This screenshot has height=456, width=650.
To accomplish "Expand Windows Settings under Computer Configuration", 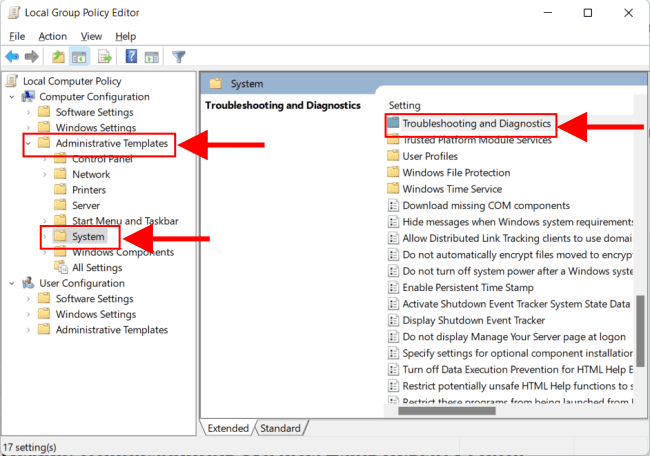I will click(x=28, y=128).
